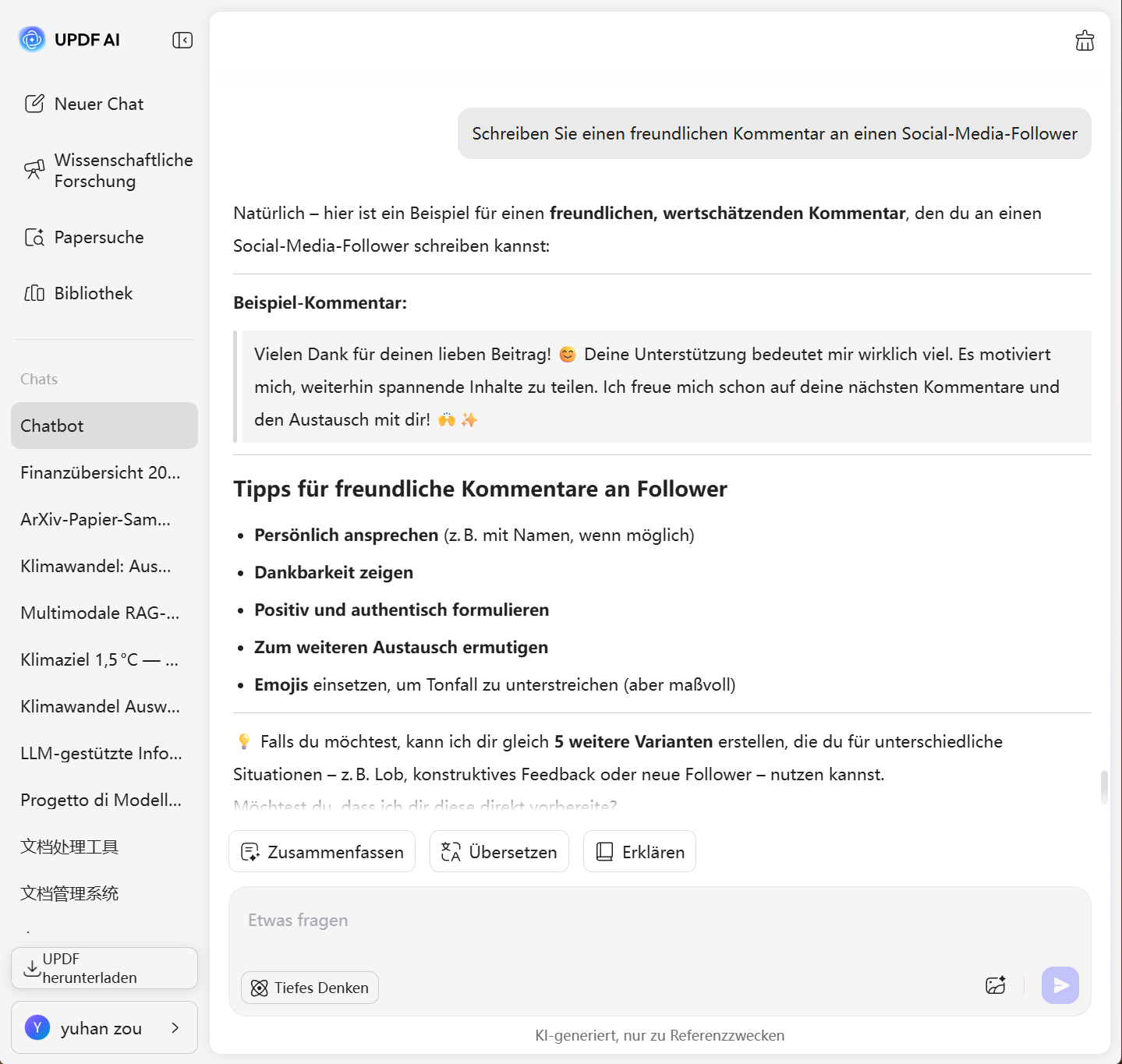Open the Finanzübersicht chat
The height and width of the screenshot is (1064, 1122).
coord(101,472)
